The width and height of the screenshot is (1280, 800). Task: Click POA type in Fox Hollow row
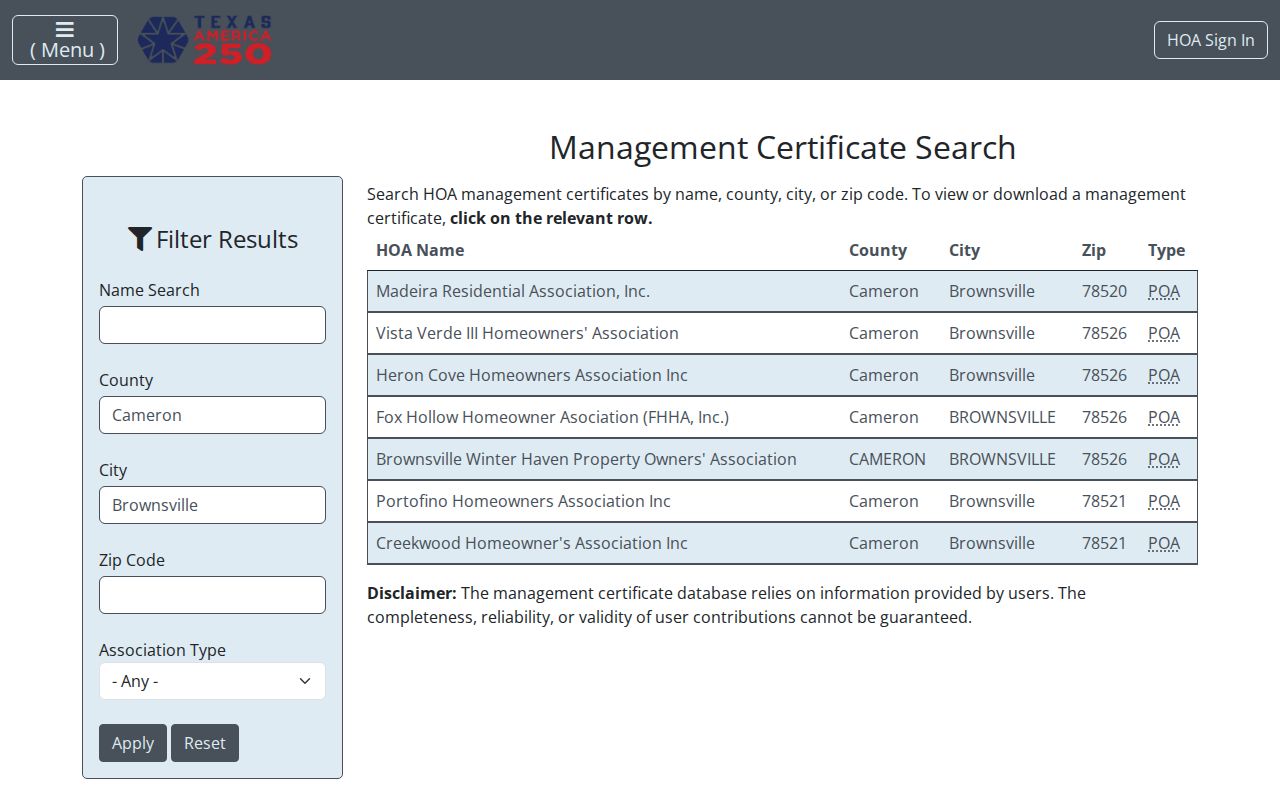click(1164, 417)
